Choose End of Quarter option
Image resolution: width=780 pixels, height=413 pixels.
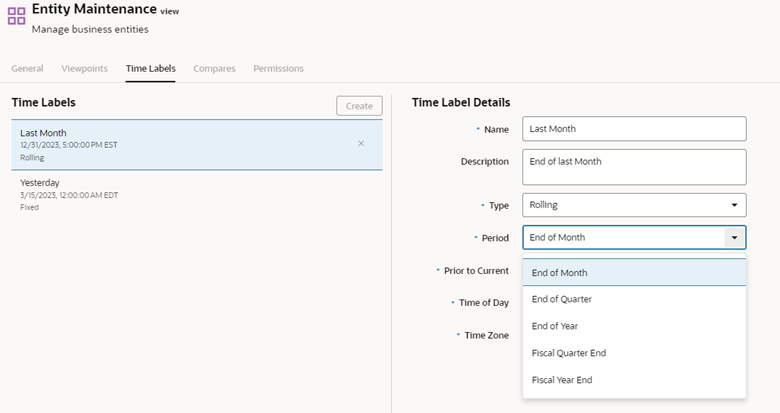634,299
